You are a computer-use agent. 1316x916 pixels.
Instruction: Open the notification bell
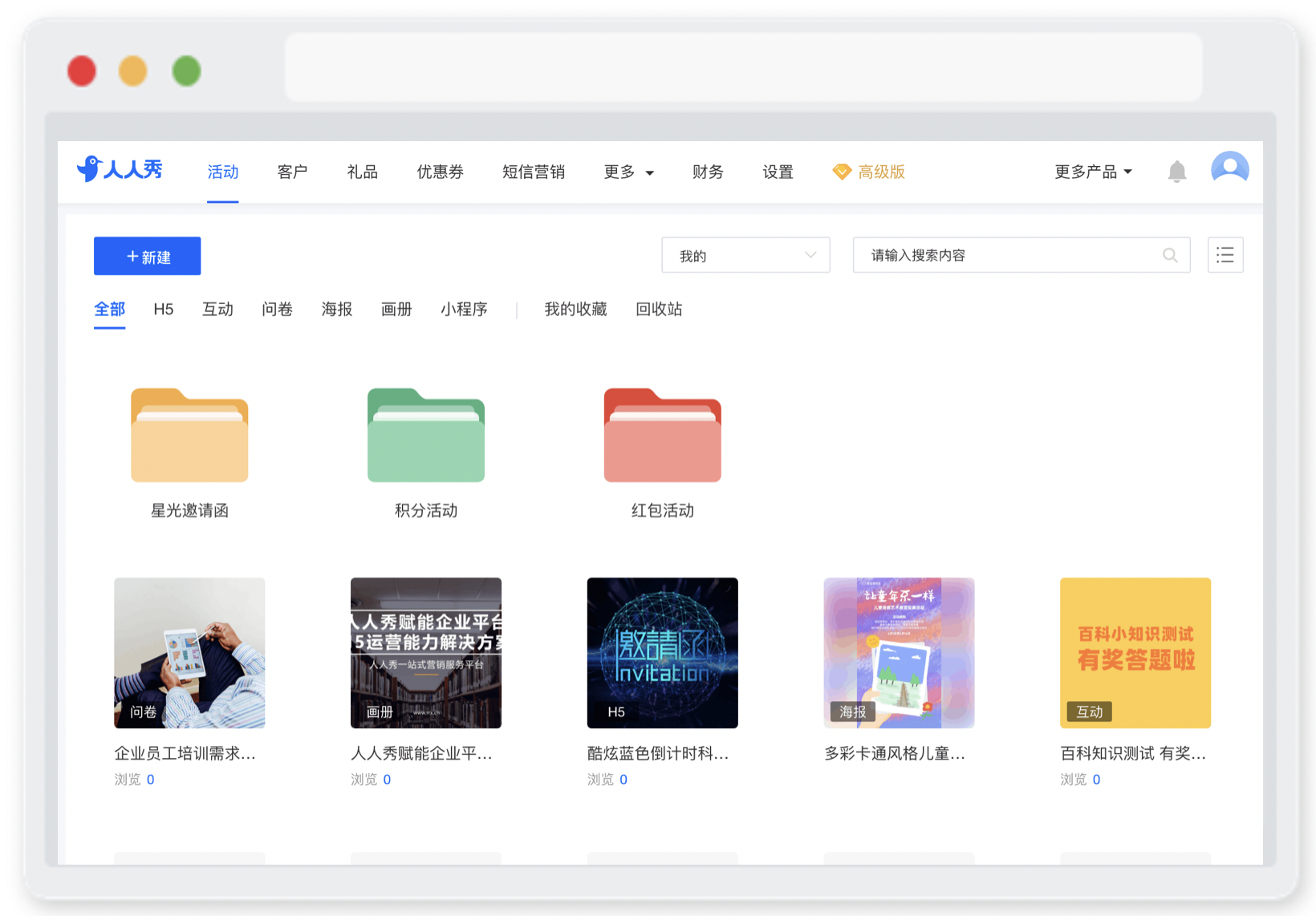pos(1176,172)
